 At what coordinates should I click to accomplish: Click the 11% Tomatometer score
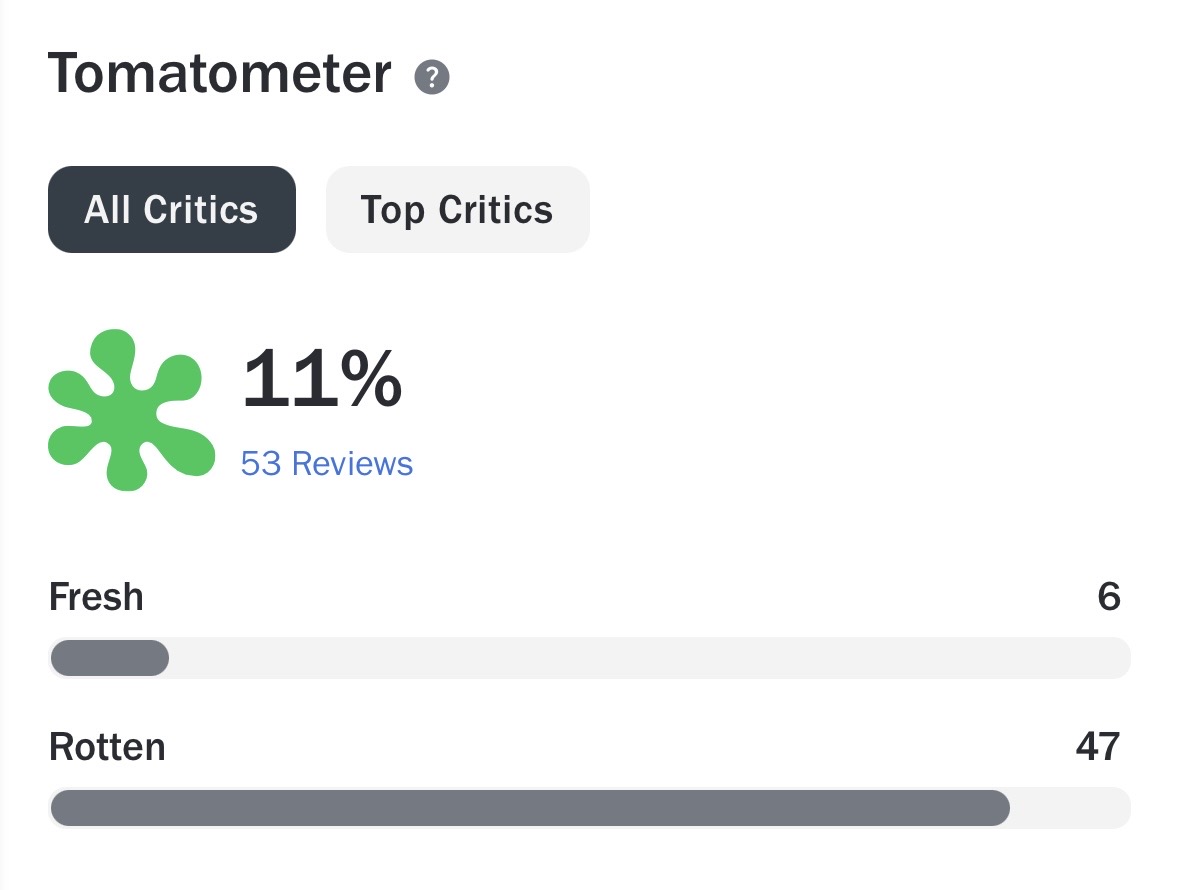pos(322,381)
